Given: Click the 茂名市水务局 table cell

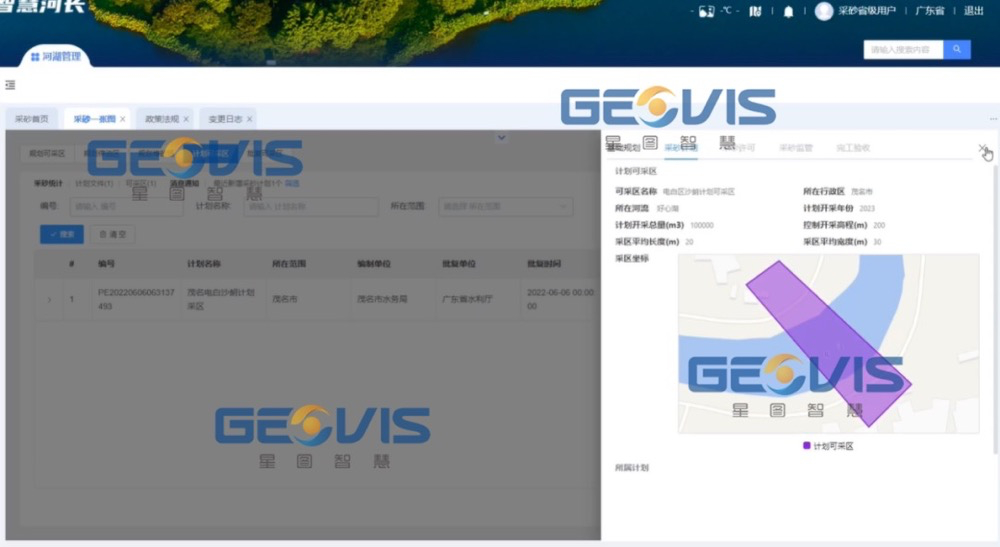Looking at the screenshot, I should 382,299.
